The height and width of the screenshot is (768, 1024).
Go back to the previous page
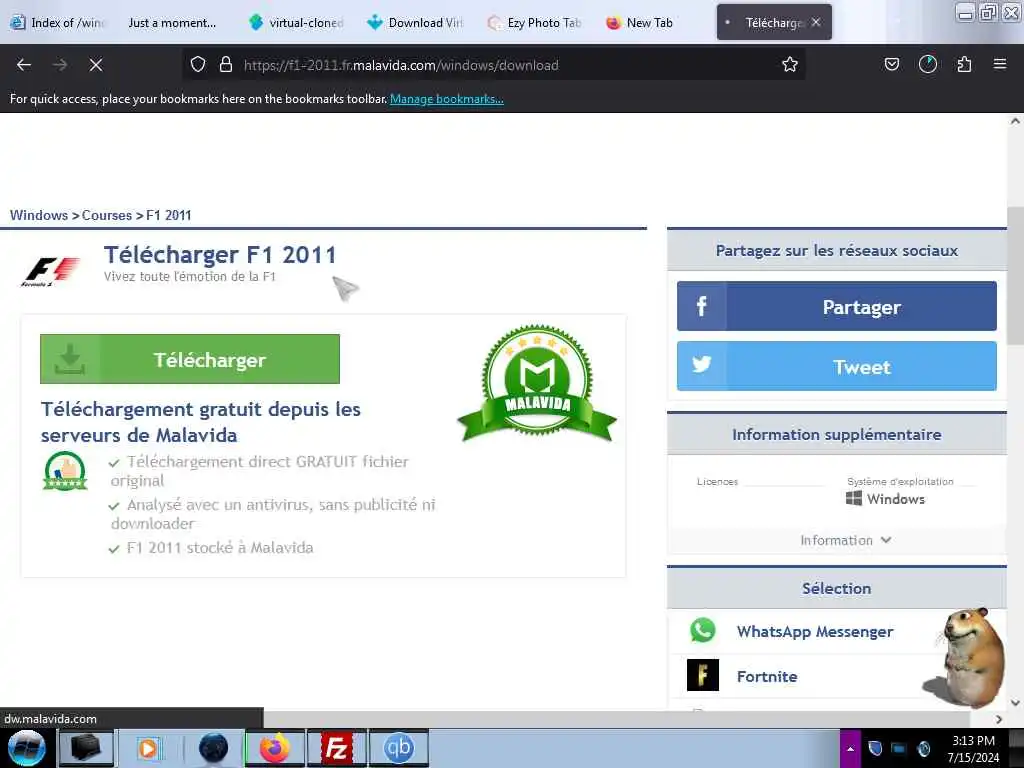[24, 65]
